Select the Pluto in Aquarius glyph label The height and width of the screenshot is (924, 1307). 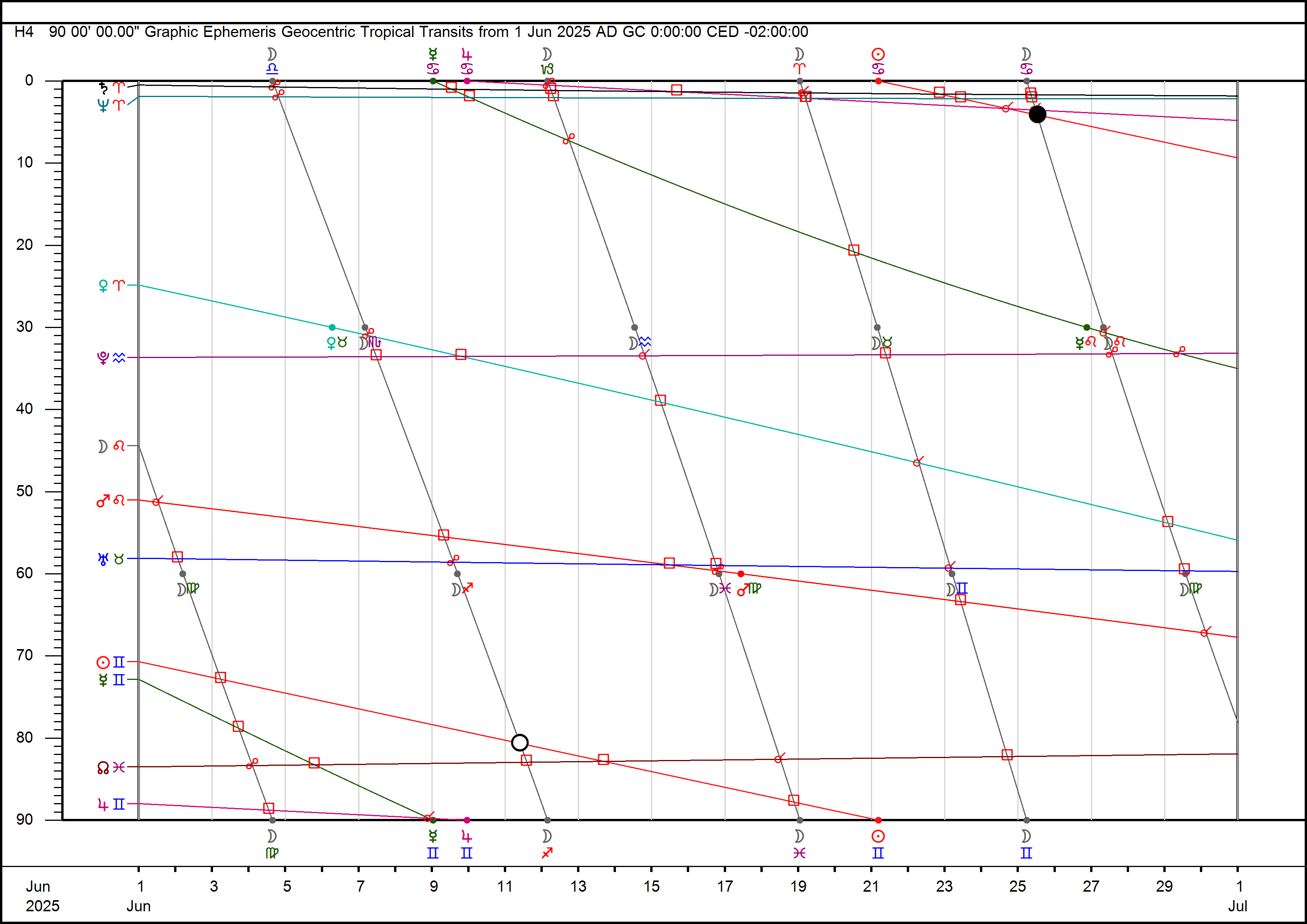coord(111,358)
